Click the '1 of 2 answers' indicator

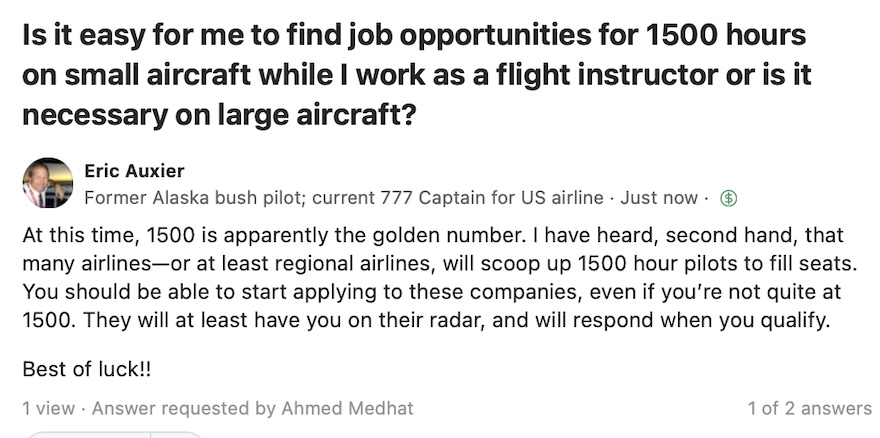[809, 408]
